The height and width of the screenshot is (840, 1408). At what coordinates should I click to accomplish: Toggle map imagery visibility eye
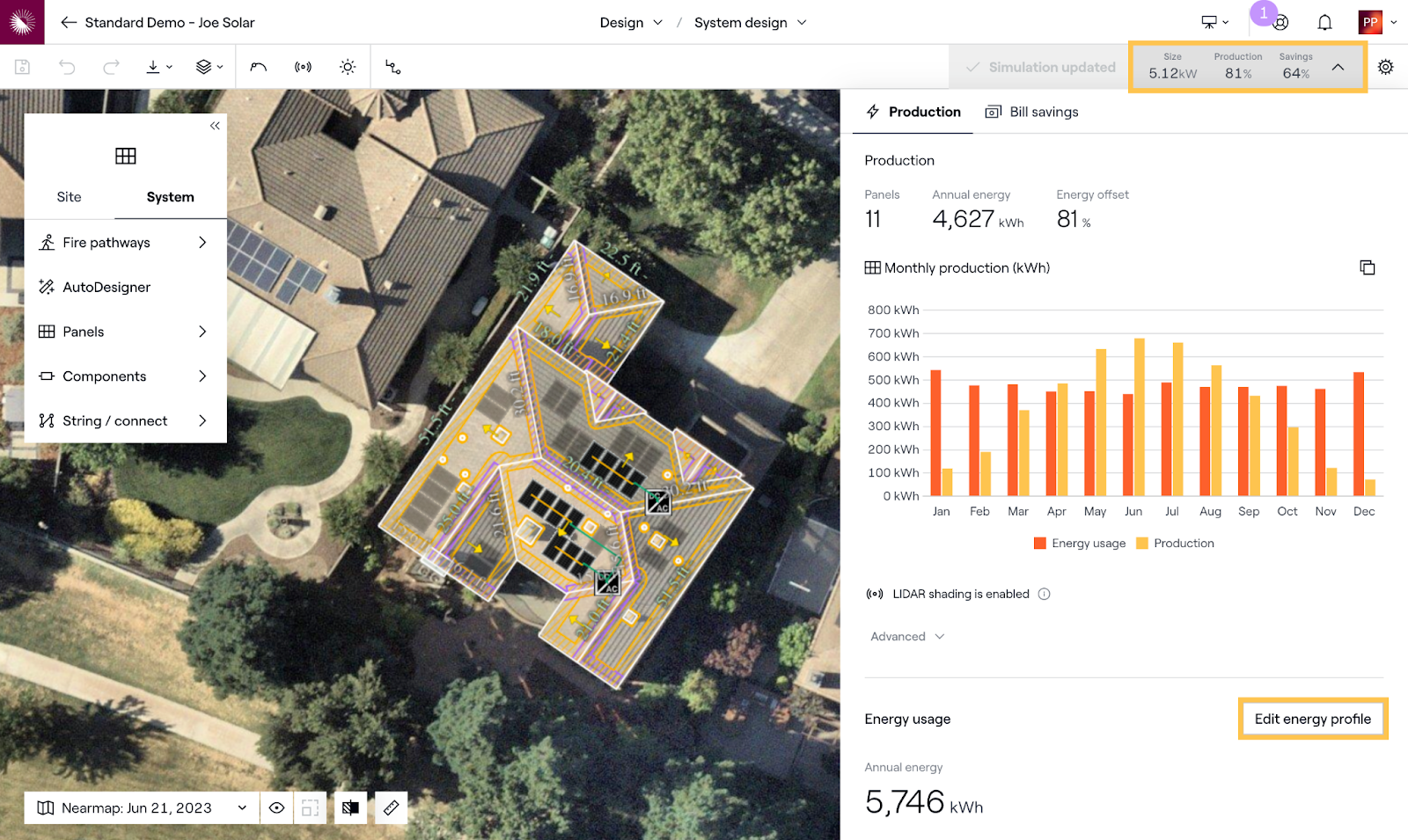(276, 807)
